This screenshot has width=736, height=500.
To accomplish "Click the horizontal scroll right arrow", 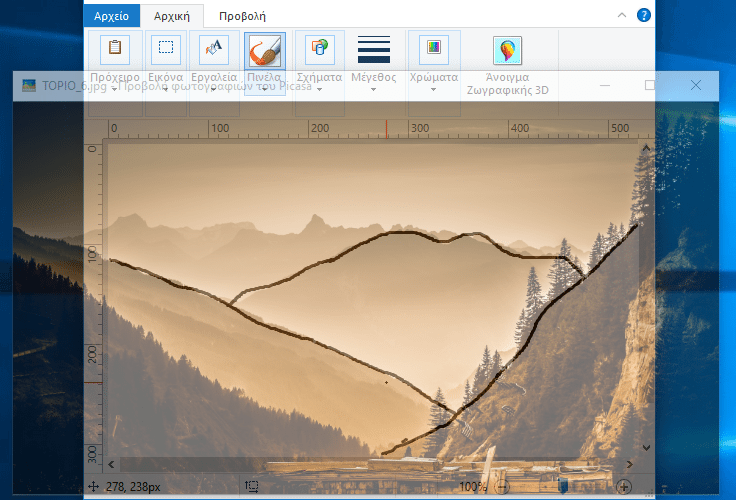I will coord(630,464).
